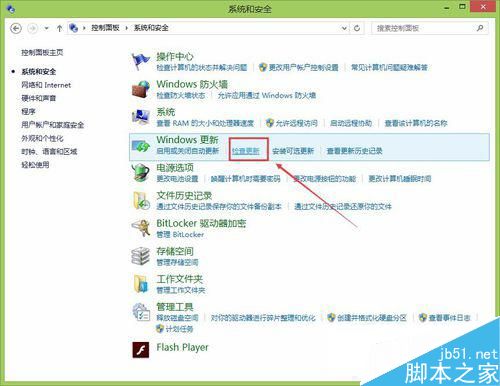500x386 pixels.
Task: Open the Windows 防火墙 icon
Action: coord(141,89)
